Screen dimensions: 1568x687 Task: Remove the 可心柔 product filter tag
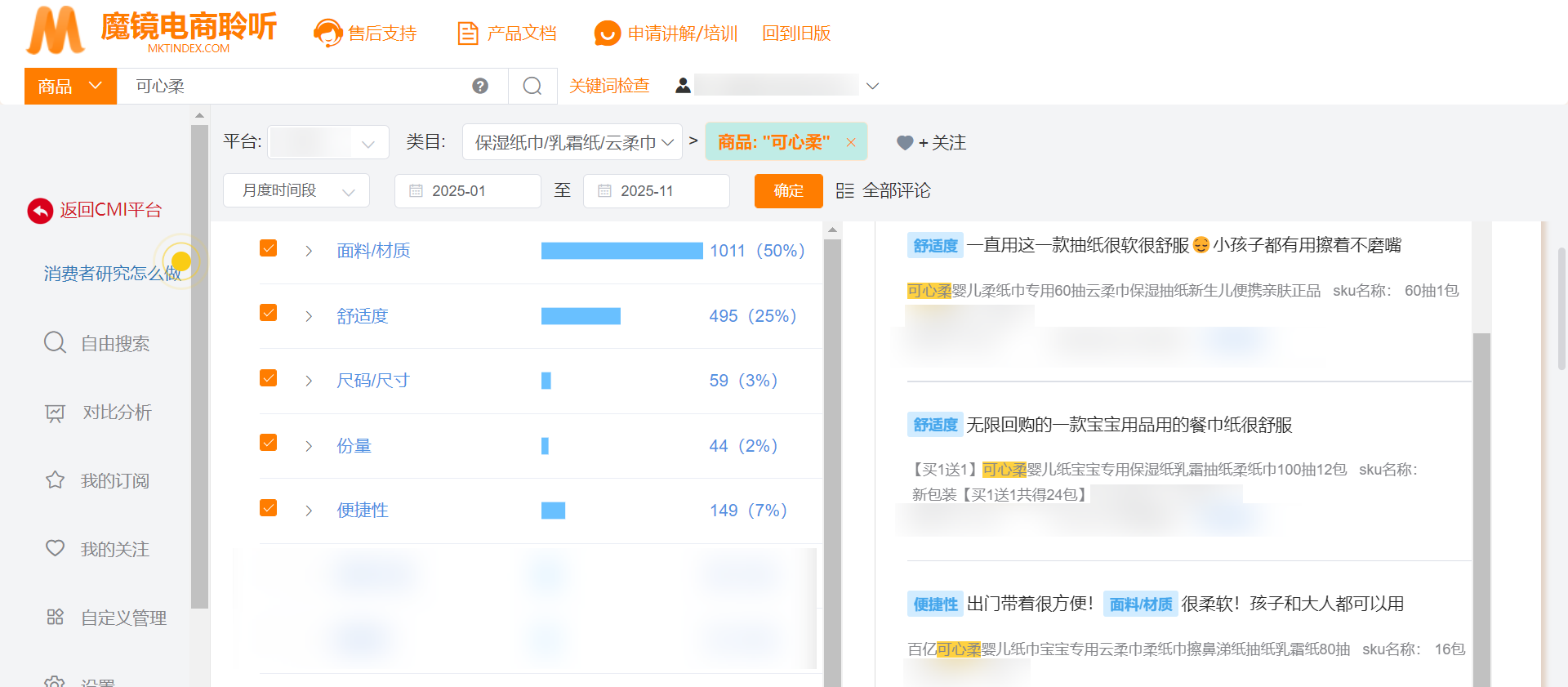pyautogui.click(x=851, y=143)
